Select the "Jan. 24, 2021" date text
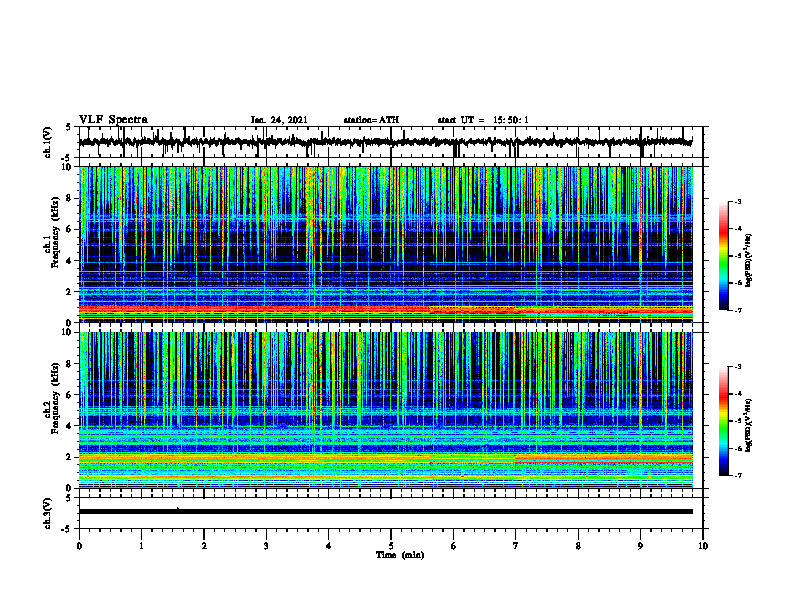Screen dimensions: 792x612 (279, 120)
